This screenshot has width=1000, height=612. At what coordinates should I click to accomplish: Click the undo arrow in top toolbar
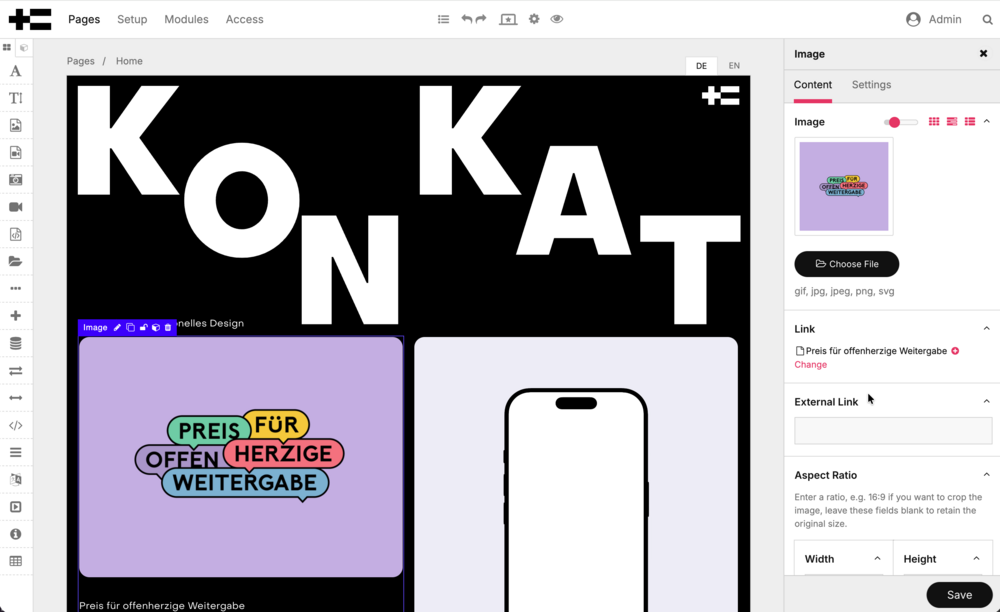coord(467,19)
